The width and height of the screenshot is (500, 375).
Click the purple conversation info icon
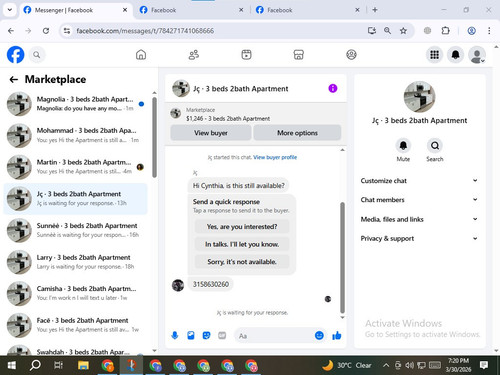[x=333, y=88]
